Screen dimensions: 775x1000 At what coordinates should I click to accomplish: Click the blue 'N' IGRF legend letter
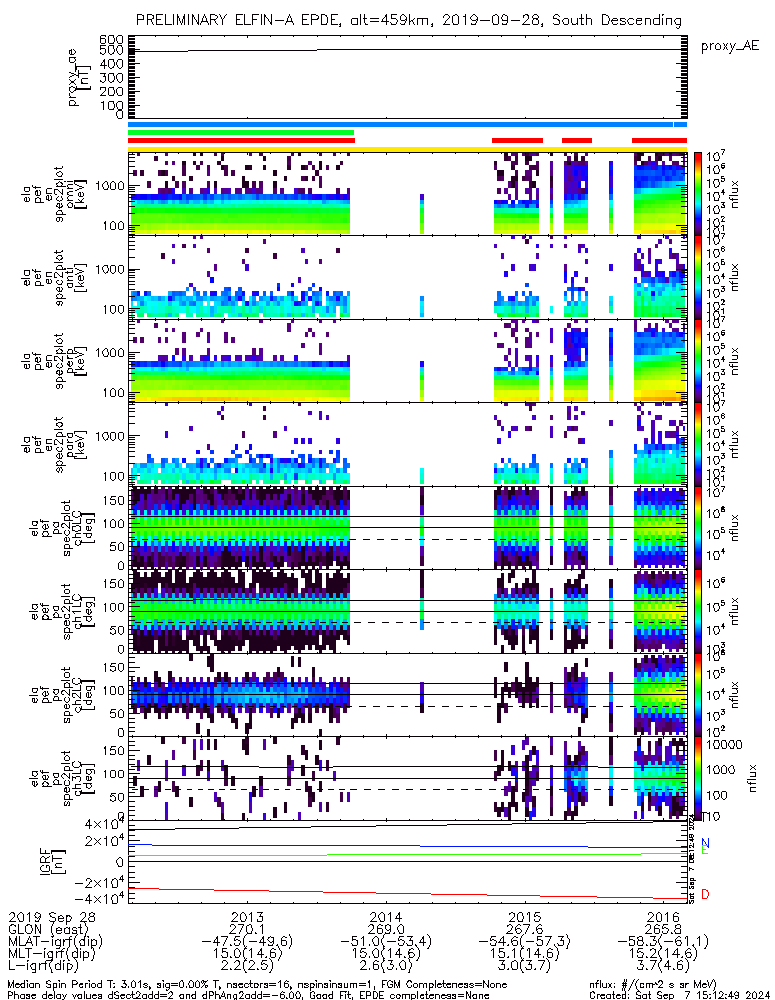(x=705, y=843)
